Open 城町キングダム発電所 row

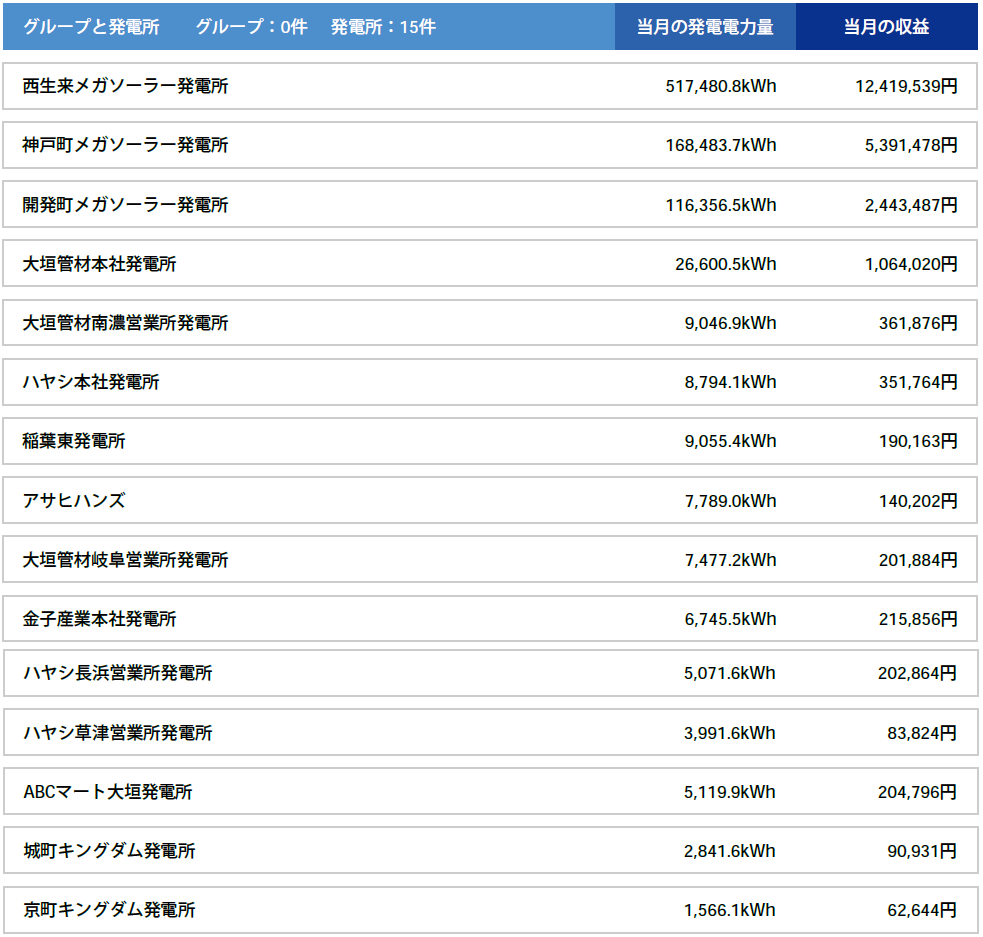490,851
